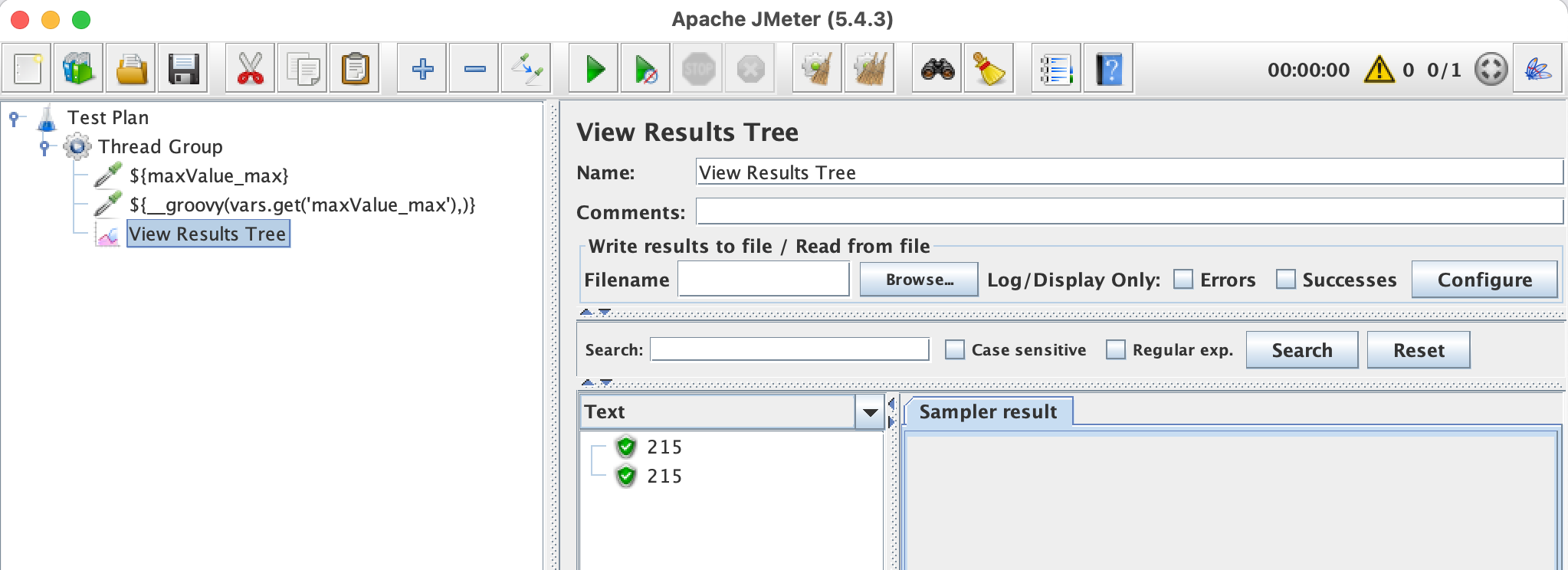Image resolution: width=1568 pixels, height=570 pixels.
Task: Click the 0/1 thread count
Action: point(1444,70)
